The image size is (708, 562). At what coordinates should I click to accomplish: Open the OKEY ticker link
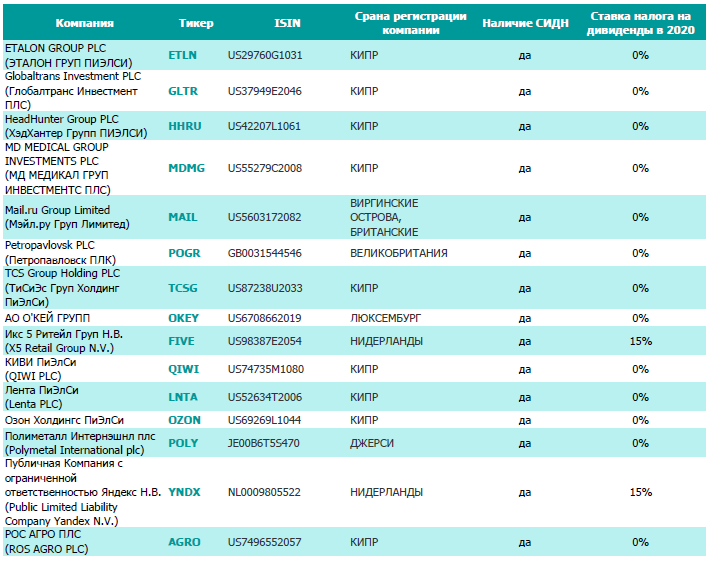(183, 318)
